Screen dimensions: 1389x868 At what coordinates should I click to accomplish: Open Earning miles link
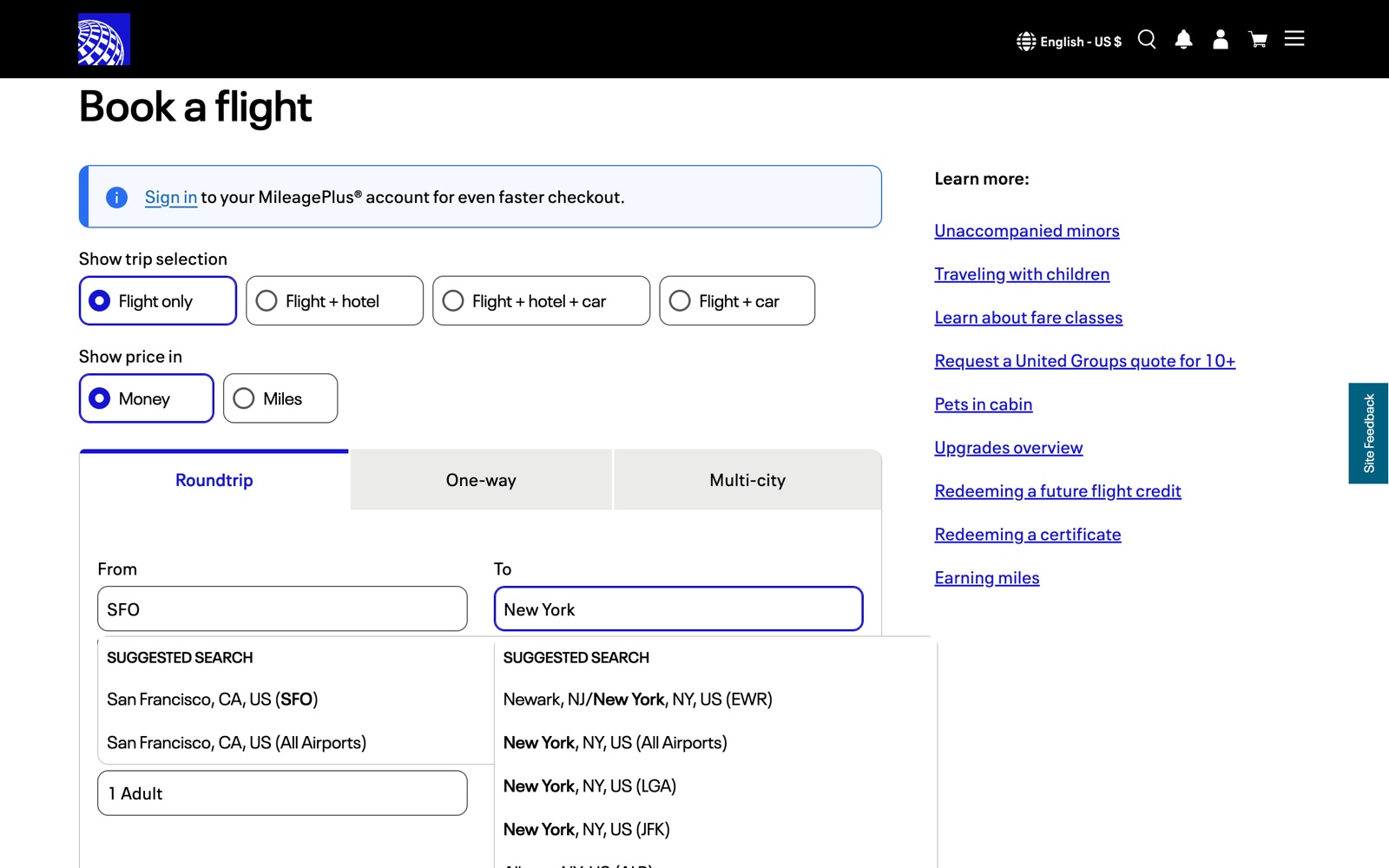[x=987, y=578]
